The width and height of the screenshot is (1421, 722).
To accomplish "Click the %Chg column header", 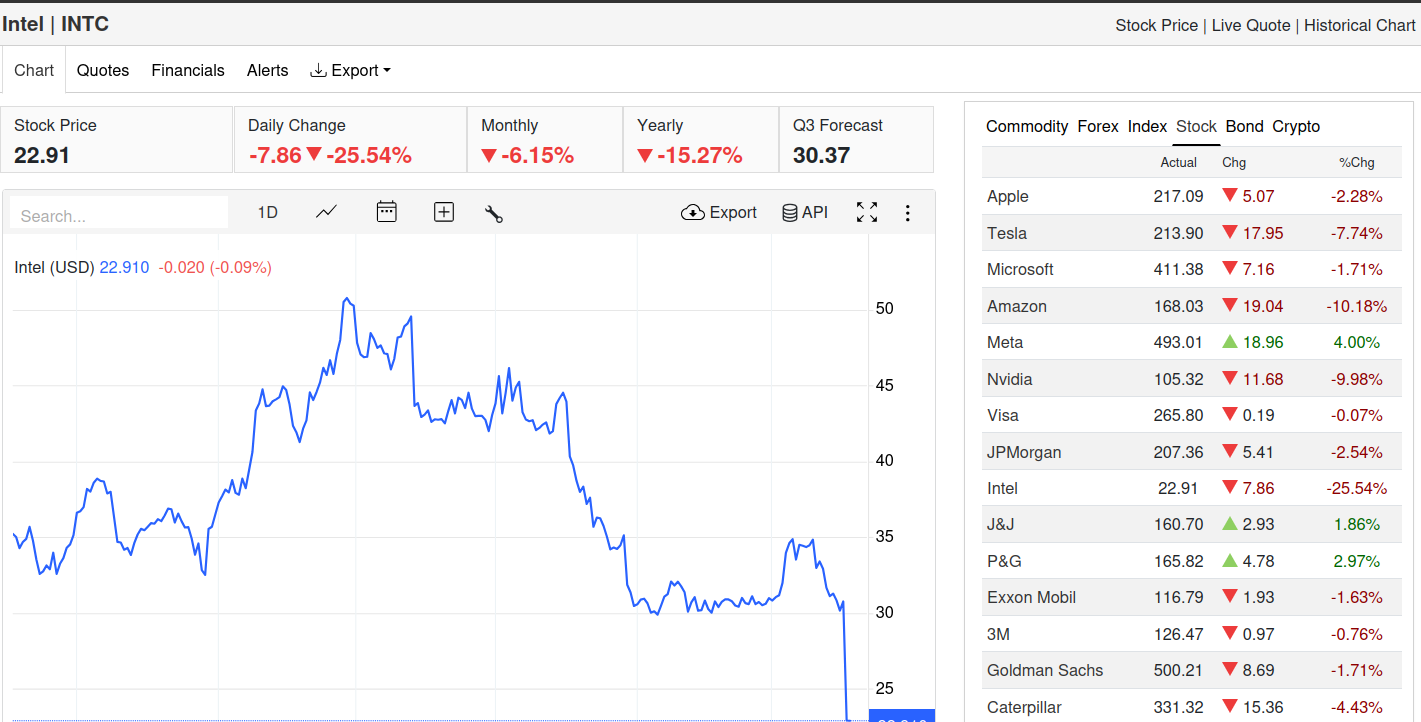I will point(1357,162).
